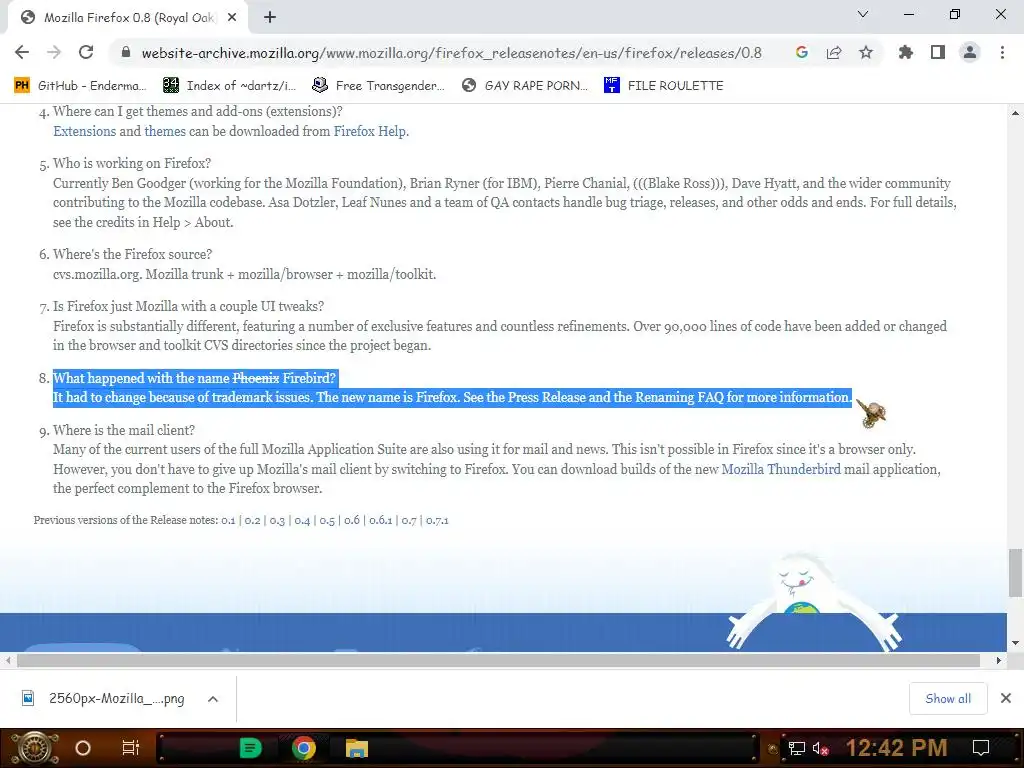Open the Firefox Help link
This screenshot has width=1024, height=768.
click(370, 131)
